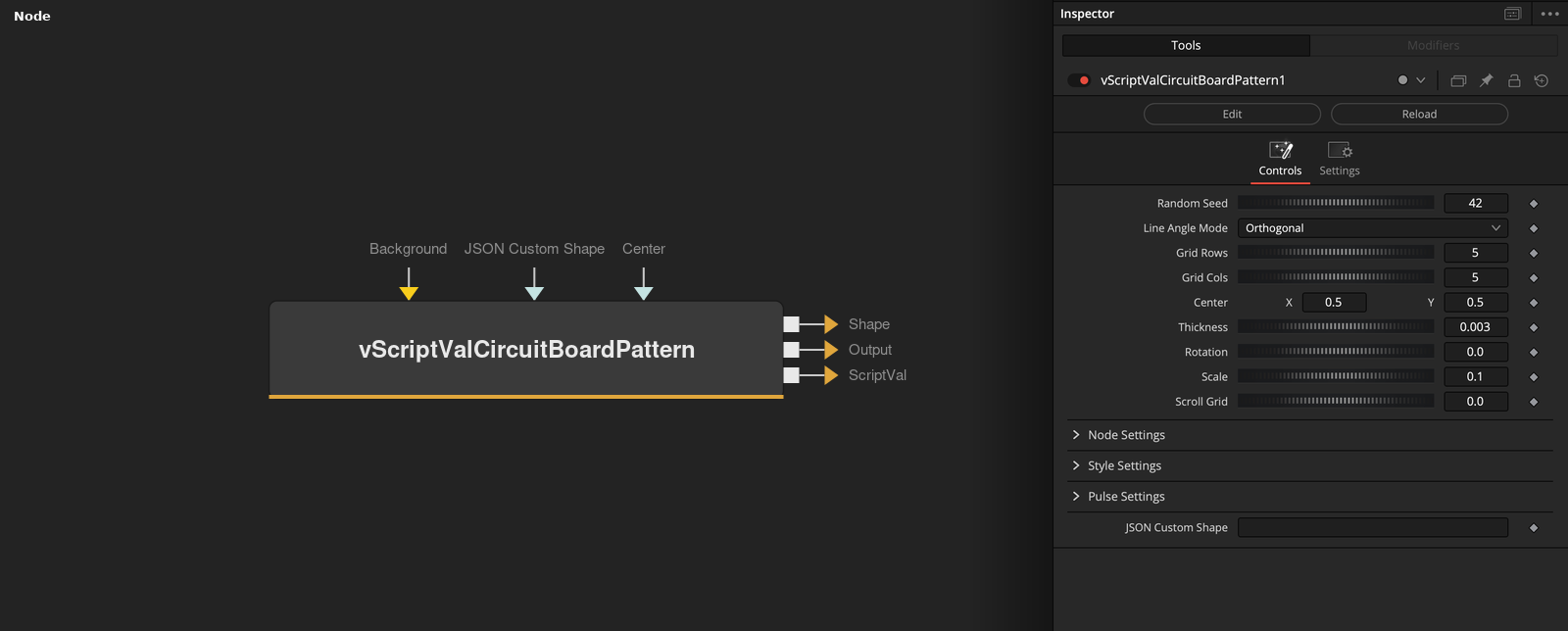Click the Grid Rows value field

[x=1475, y=253]
